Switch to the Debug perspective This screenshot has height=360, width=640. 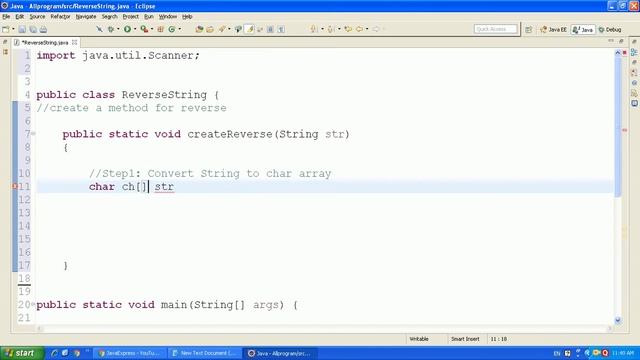pos(610,29)
